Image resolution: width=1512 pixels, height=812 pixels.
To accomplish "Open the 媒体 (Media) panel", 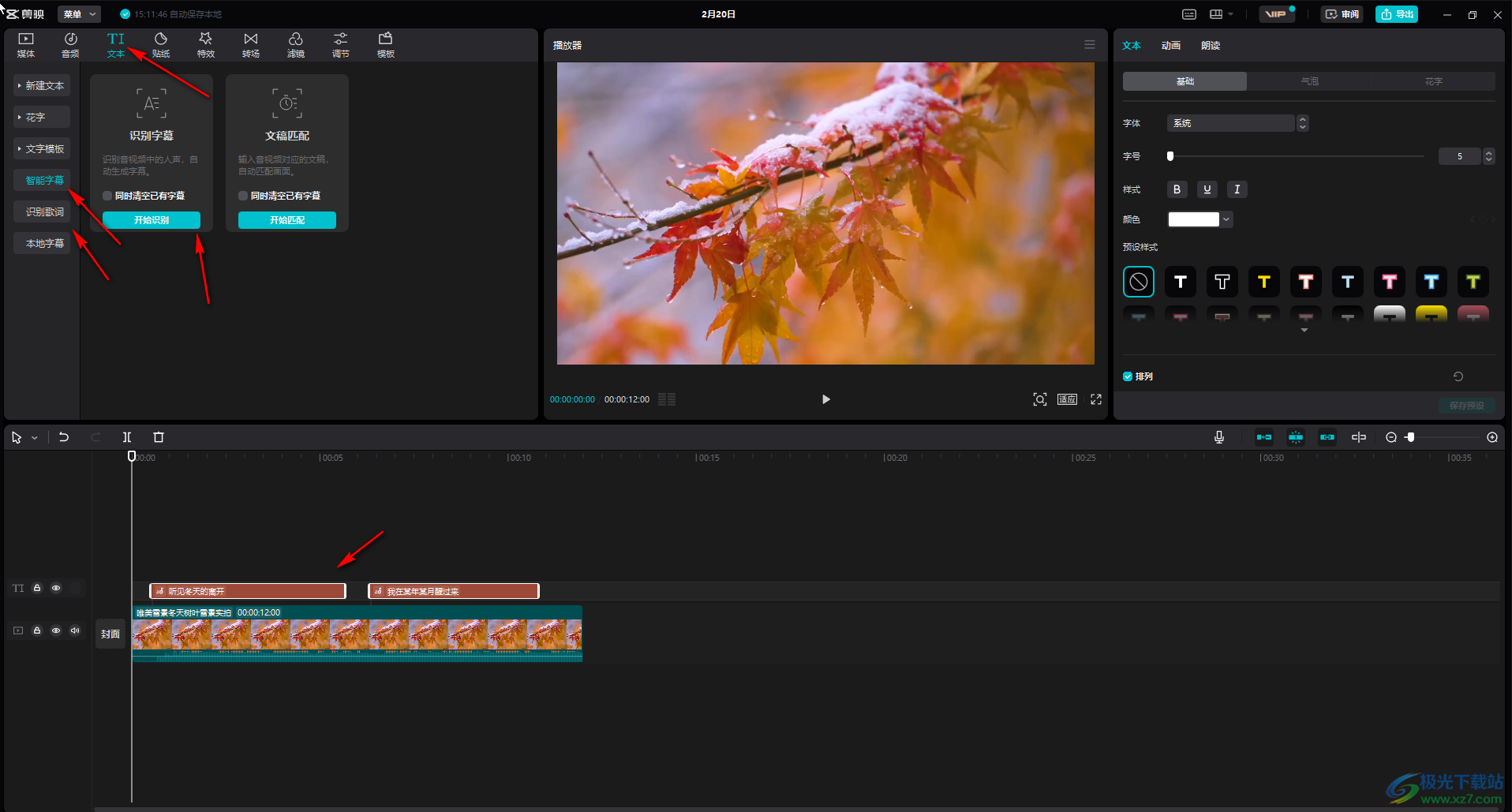I will tap(26, 45).
